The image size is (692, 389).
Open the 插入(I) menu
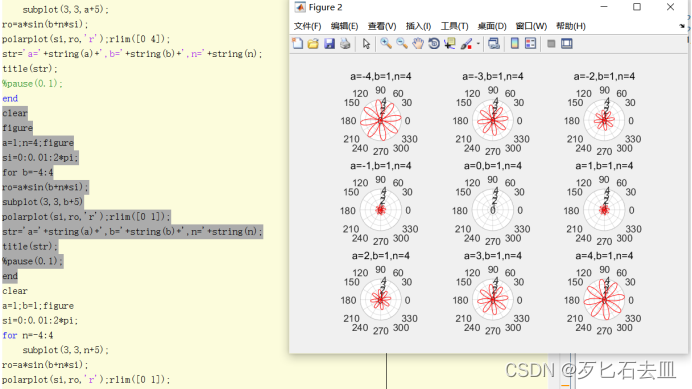(418, 26)
